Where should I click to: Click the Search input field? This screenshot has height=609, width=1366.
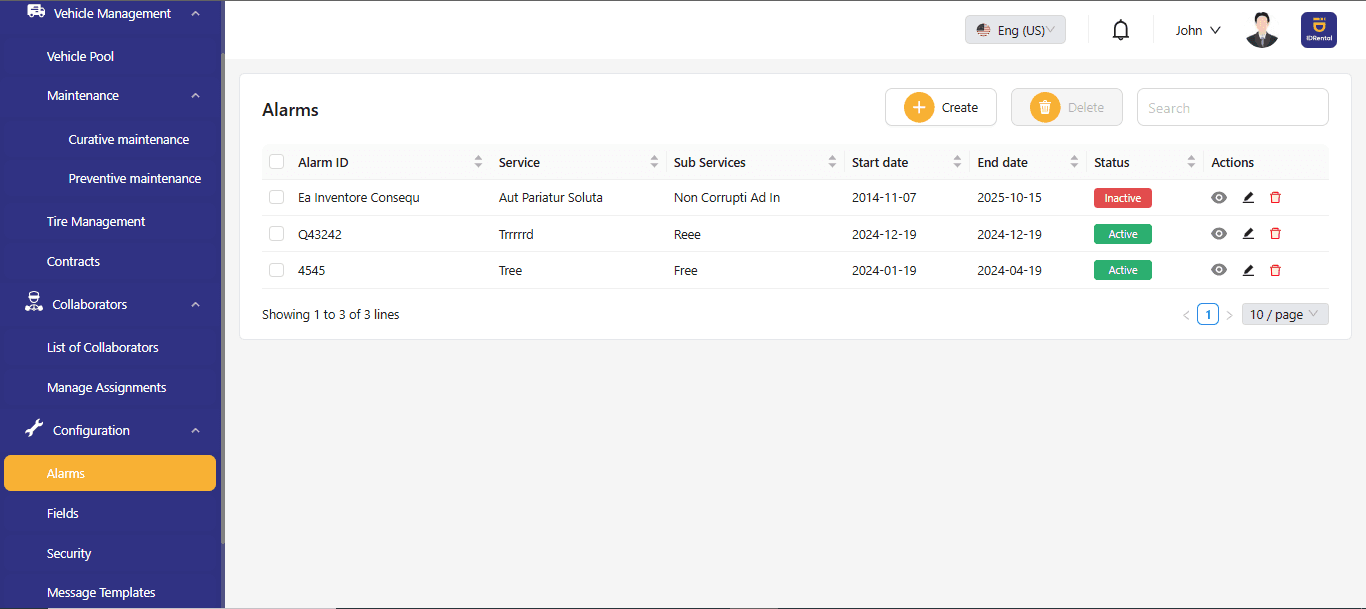pos(1233,107)
